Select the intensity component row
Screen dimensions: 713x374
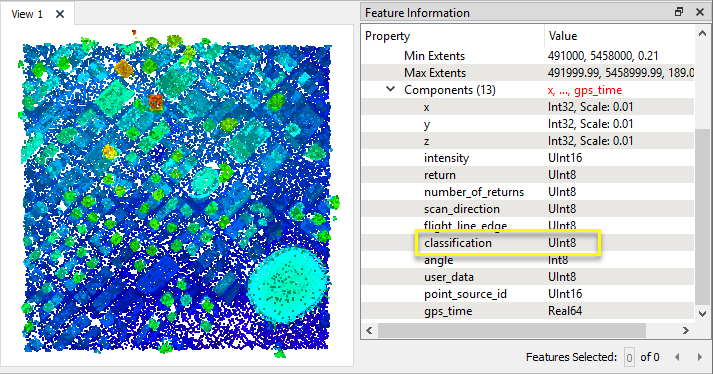pos(528,158)
